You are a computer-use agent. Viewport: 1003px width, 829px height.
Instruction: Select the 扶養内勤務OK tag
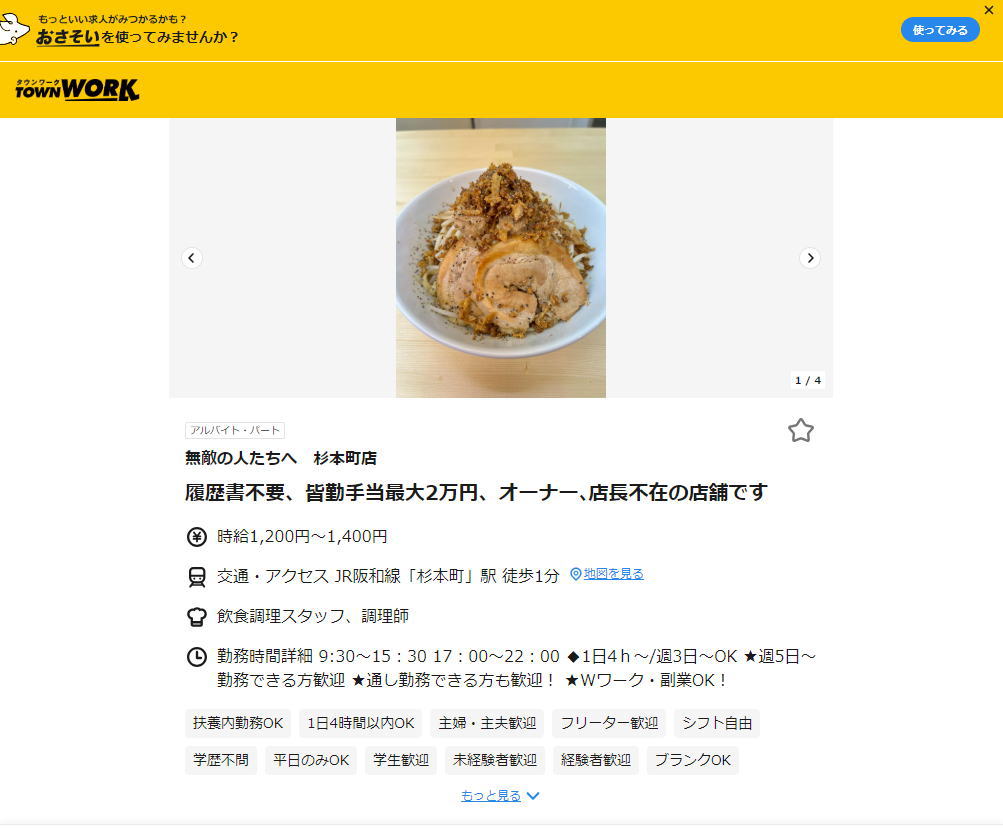point(238,723)
